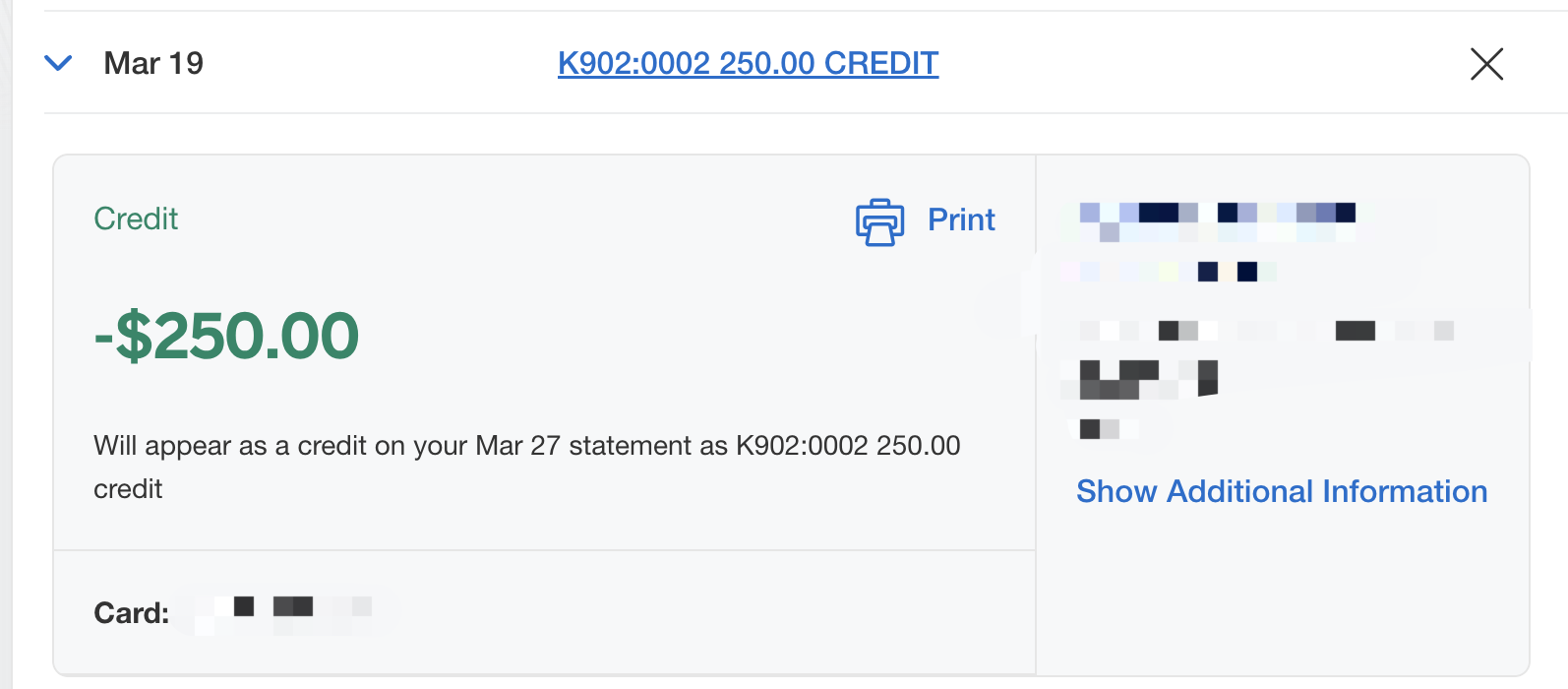Close the transaction details with the X
The width and height of the screenshot is (1568, 689).
click(x=1486, y=64)
